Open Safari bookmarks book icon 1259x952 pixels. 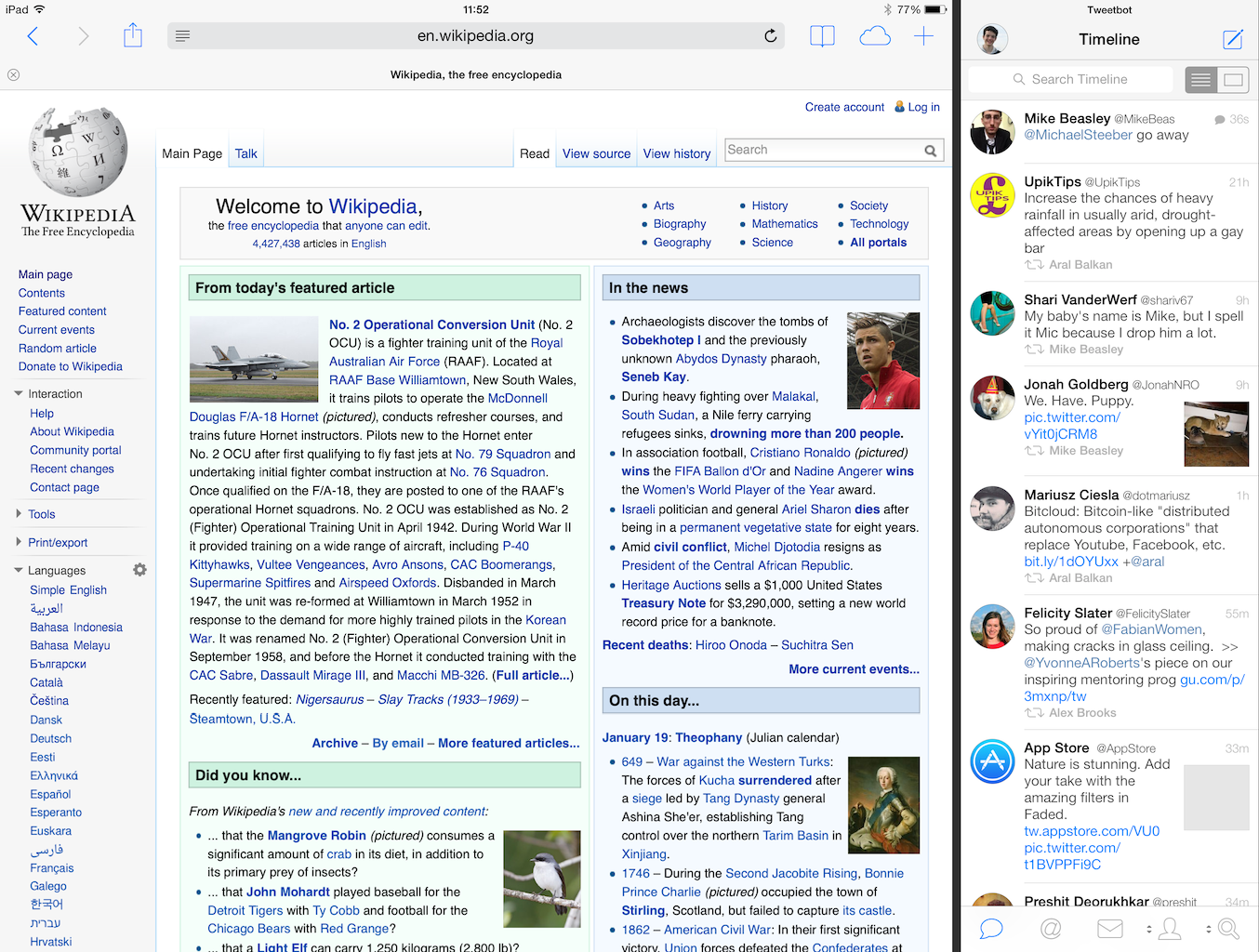click(x=822, y=36)
